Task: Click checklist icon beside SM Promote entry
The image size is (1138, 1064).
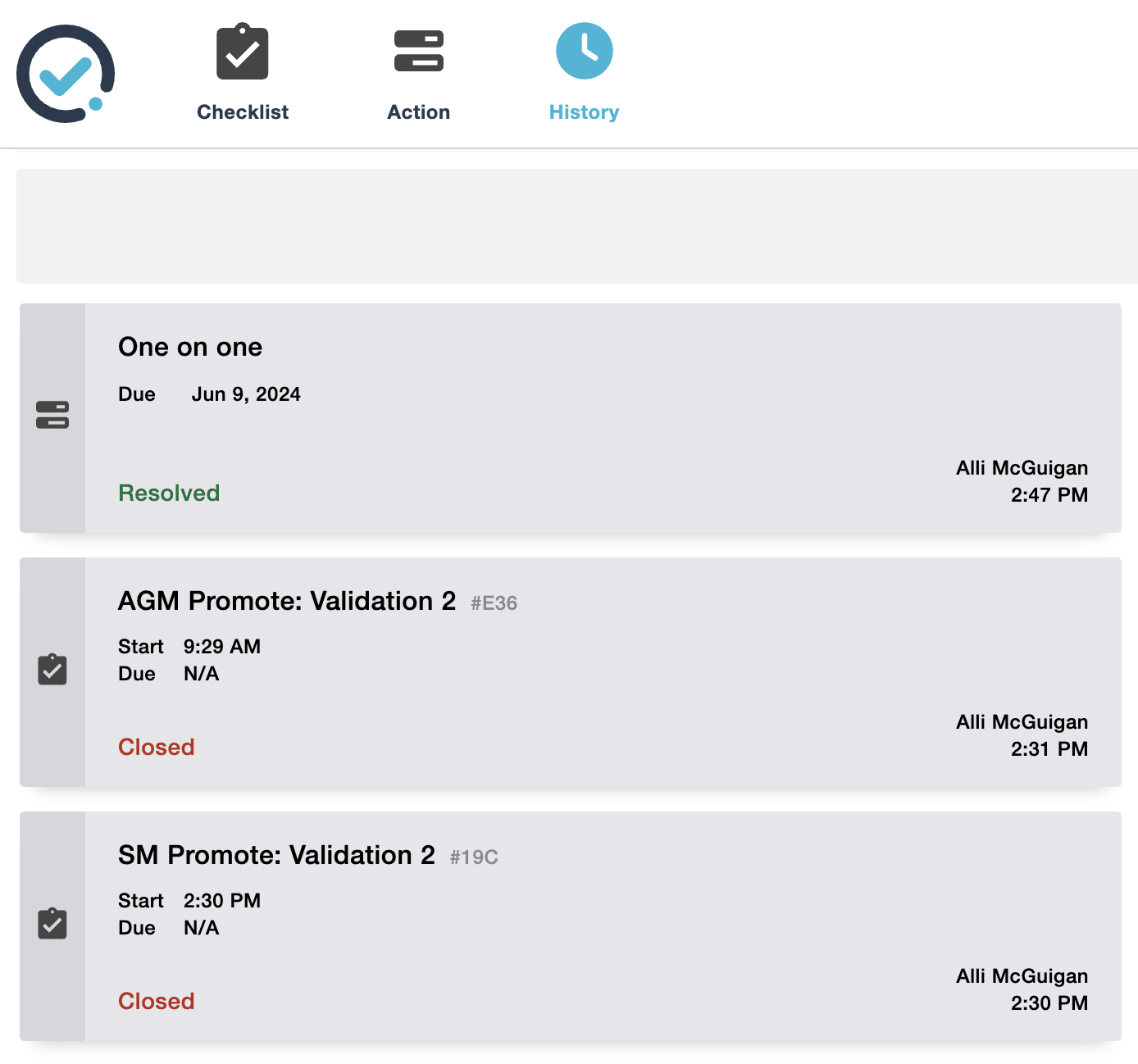Action: point(52,924)
